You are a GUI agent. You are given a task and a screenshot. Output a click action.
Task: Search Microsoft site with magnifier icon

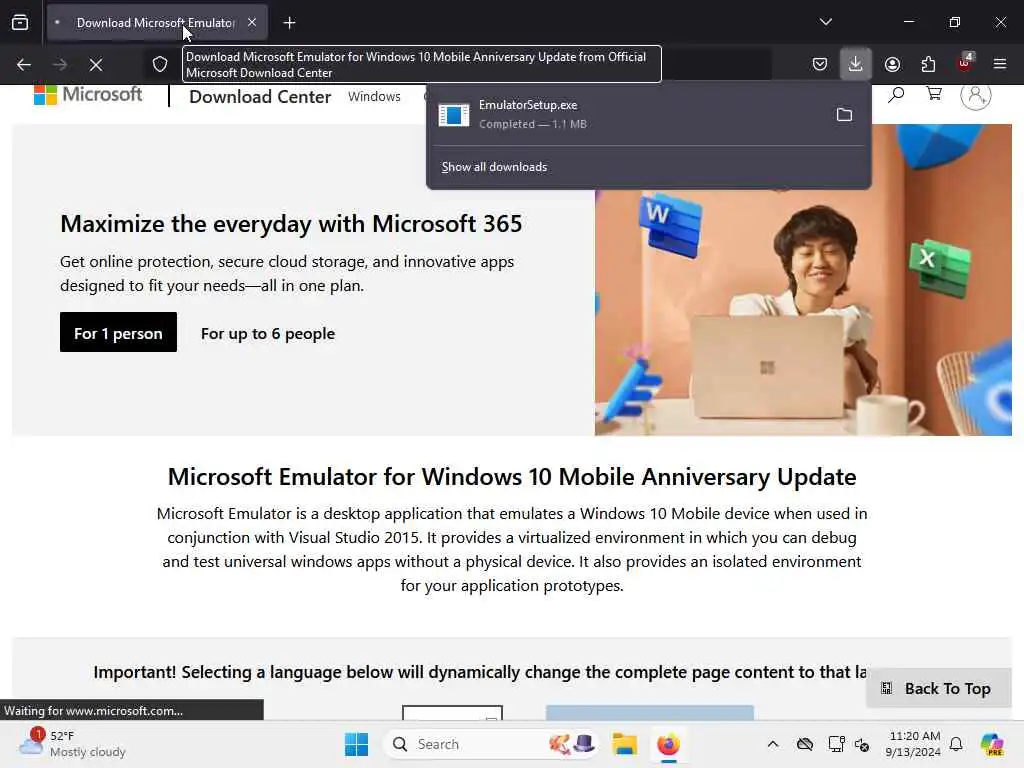click(x=896, y=95)
